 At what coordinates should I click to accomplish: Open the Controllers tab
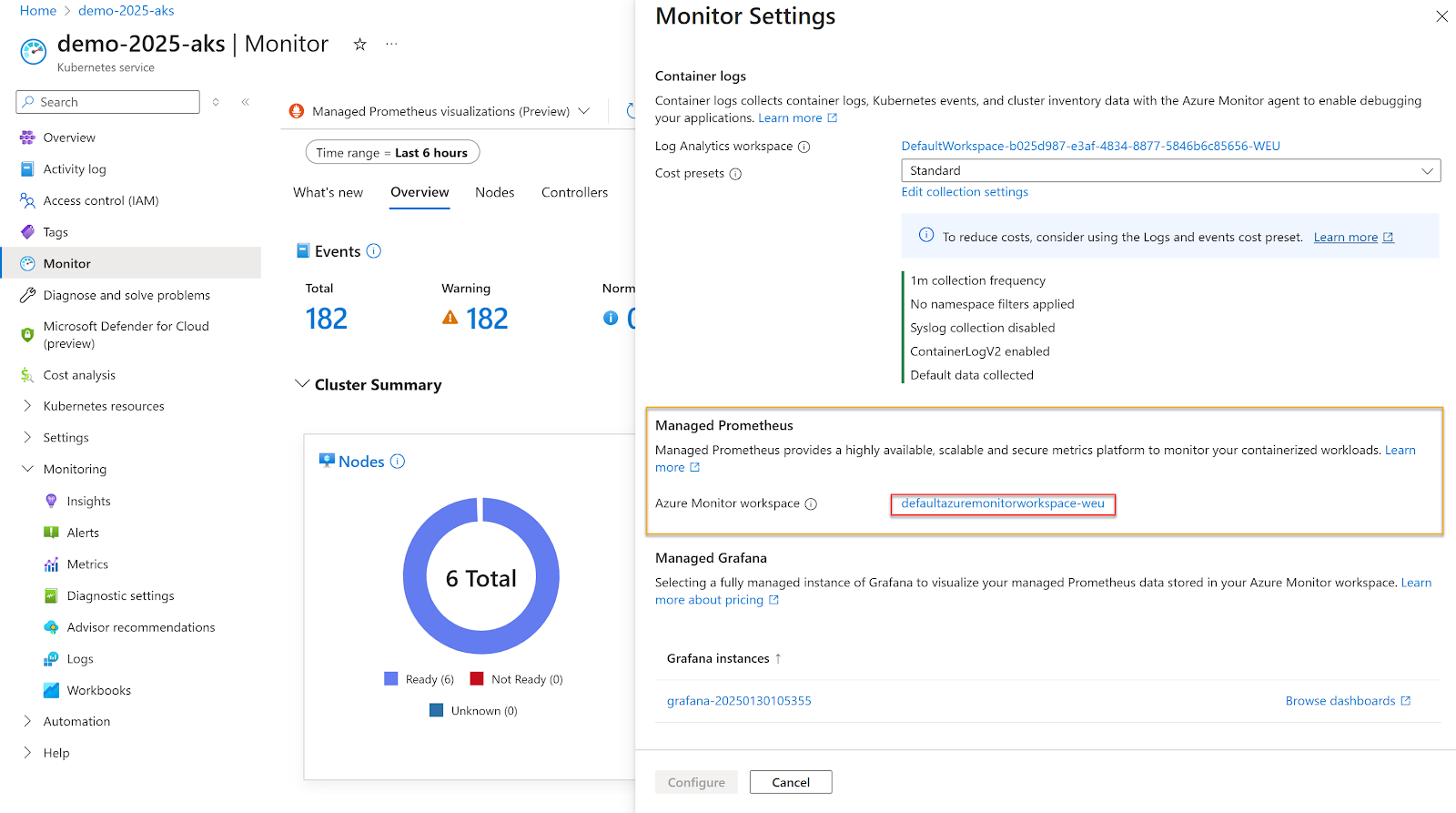[574, 192]
